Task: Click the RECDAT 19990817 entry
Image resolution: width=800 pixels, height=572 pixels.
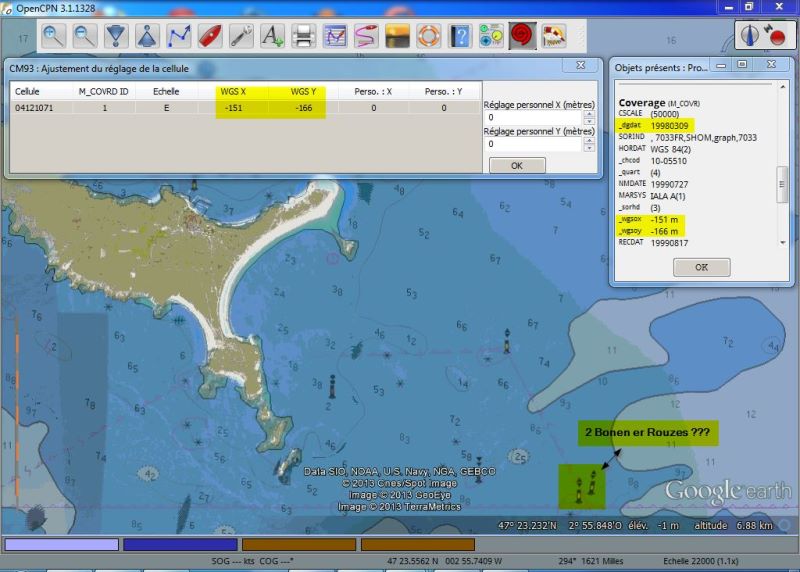Action: [x=653, y=243]
